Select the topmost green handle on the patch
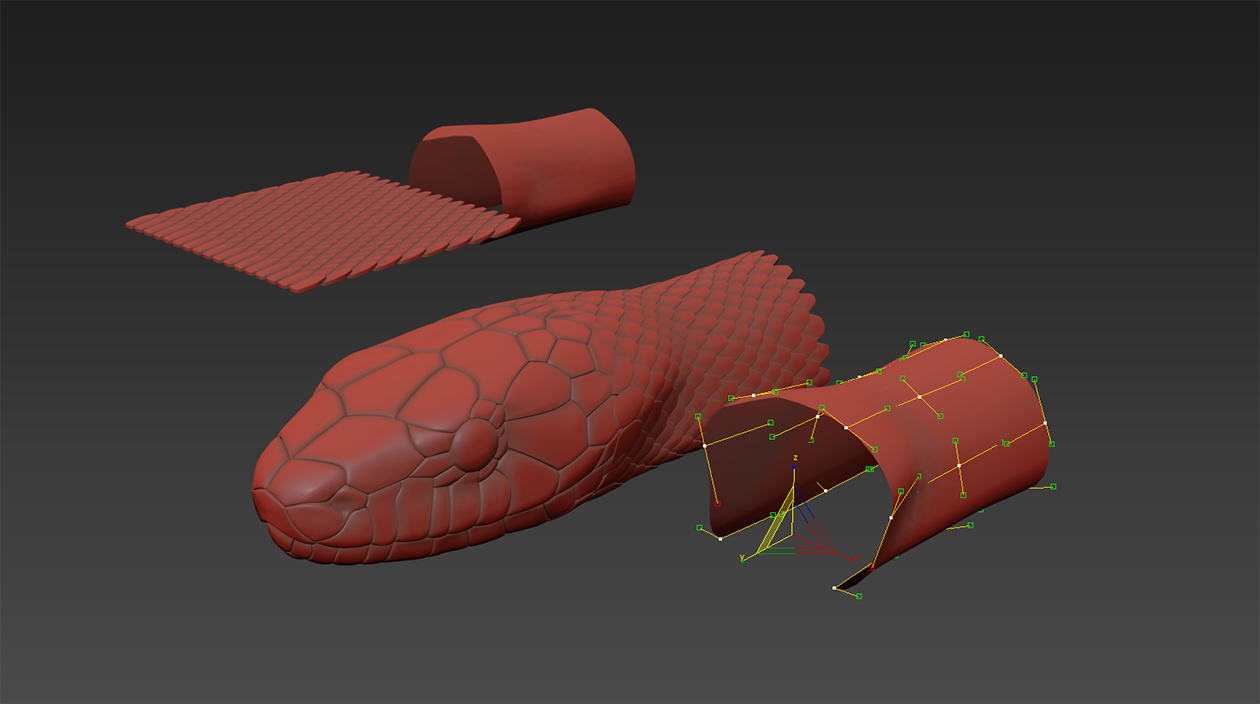 pyautogui.click(x=966, y=334)
